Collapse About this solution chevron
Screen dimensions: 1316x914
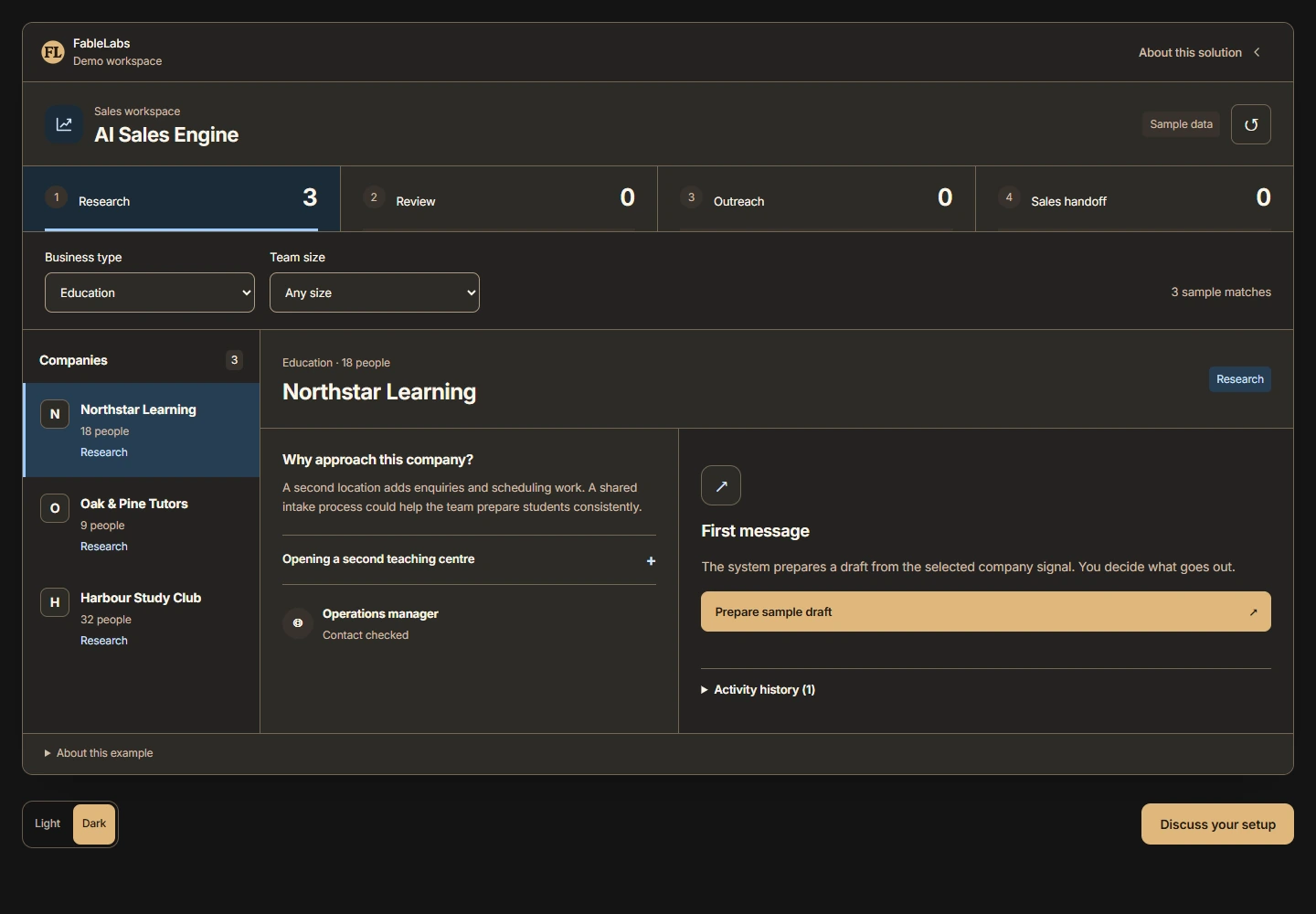(1258, 52)
